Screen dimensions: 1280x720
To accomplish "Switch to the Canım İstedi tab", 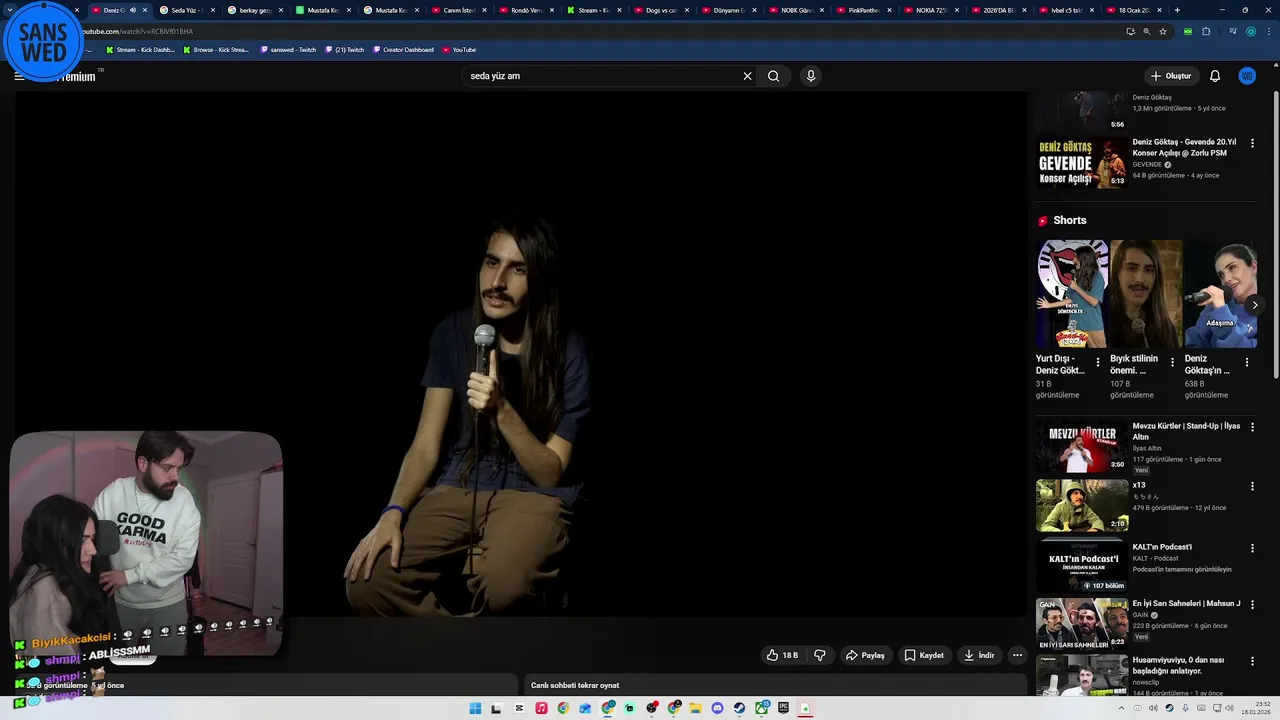I will point(459,10).
